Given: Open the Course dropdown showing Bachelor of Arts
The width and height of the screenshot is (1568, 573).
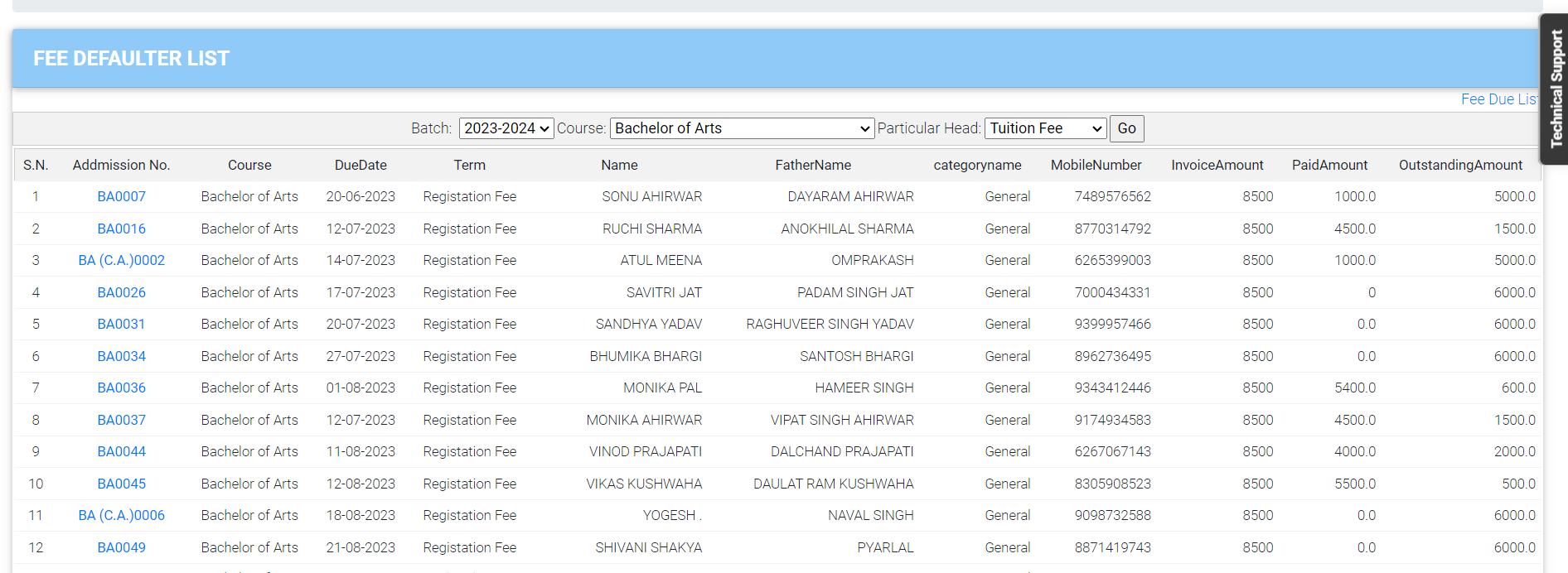Looking at the screenshot, I should (742, 128).
